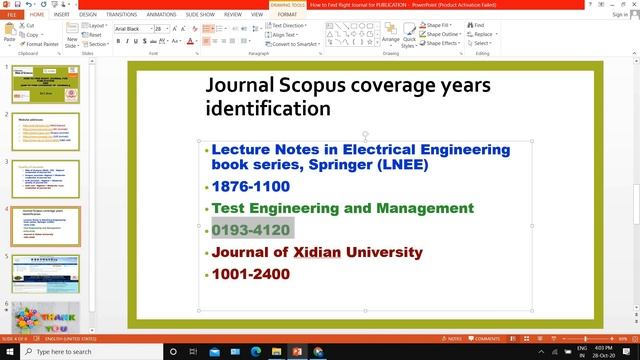Screen dimensions: 640x360
Task: Align text right
Action: (x=224, y=41)
